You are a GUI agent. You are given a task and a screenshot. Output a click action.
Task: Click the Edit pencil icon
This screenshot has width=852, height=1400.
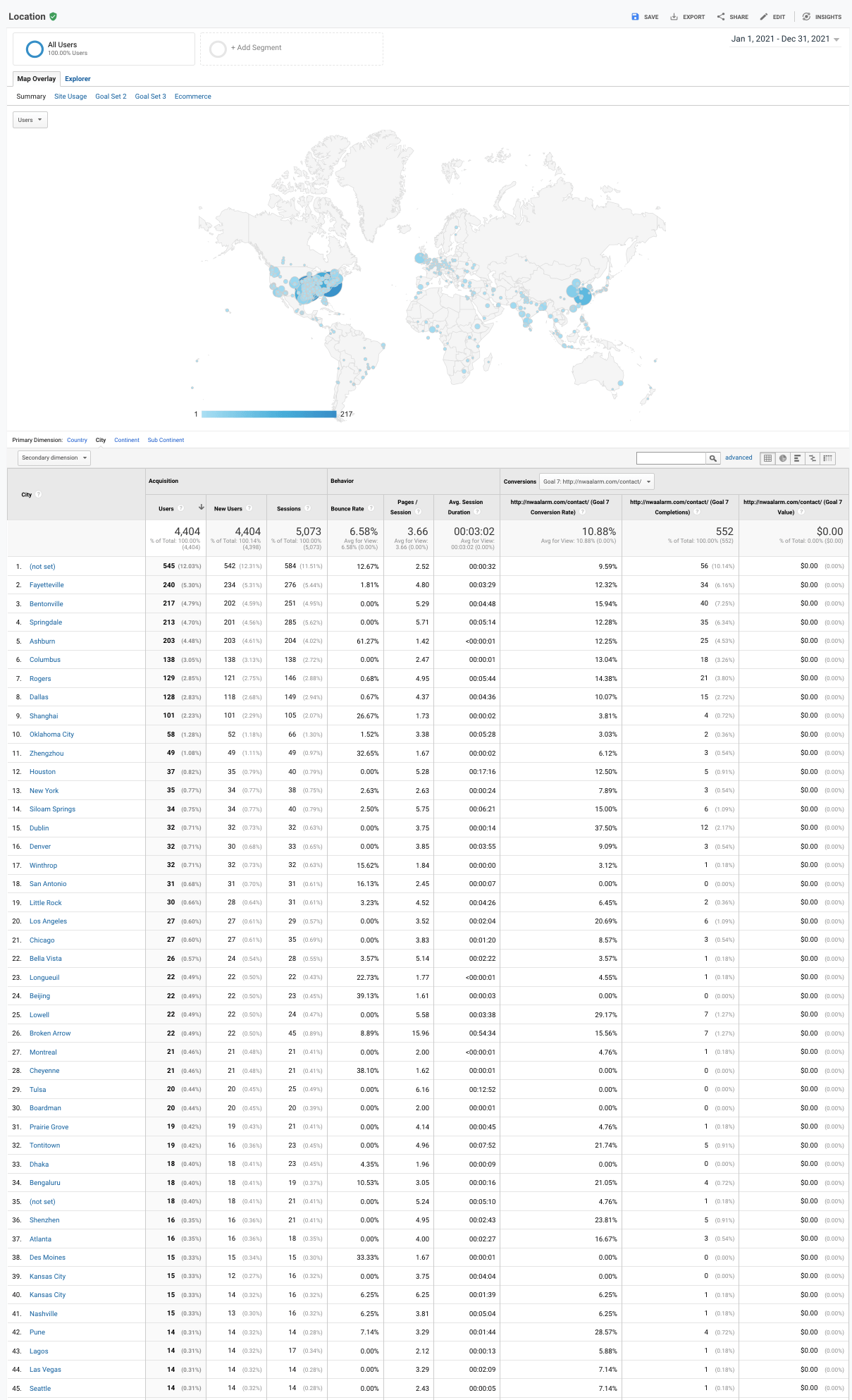click(764, 17)
